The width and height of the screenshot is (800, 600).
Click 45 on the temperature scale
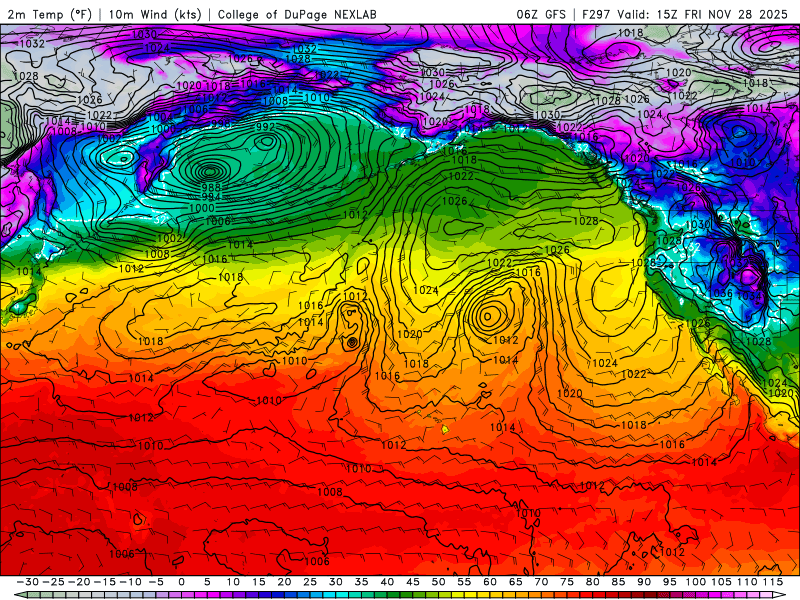[x=412, y=582]
